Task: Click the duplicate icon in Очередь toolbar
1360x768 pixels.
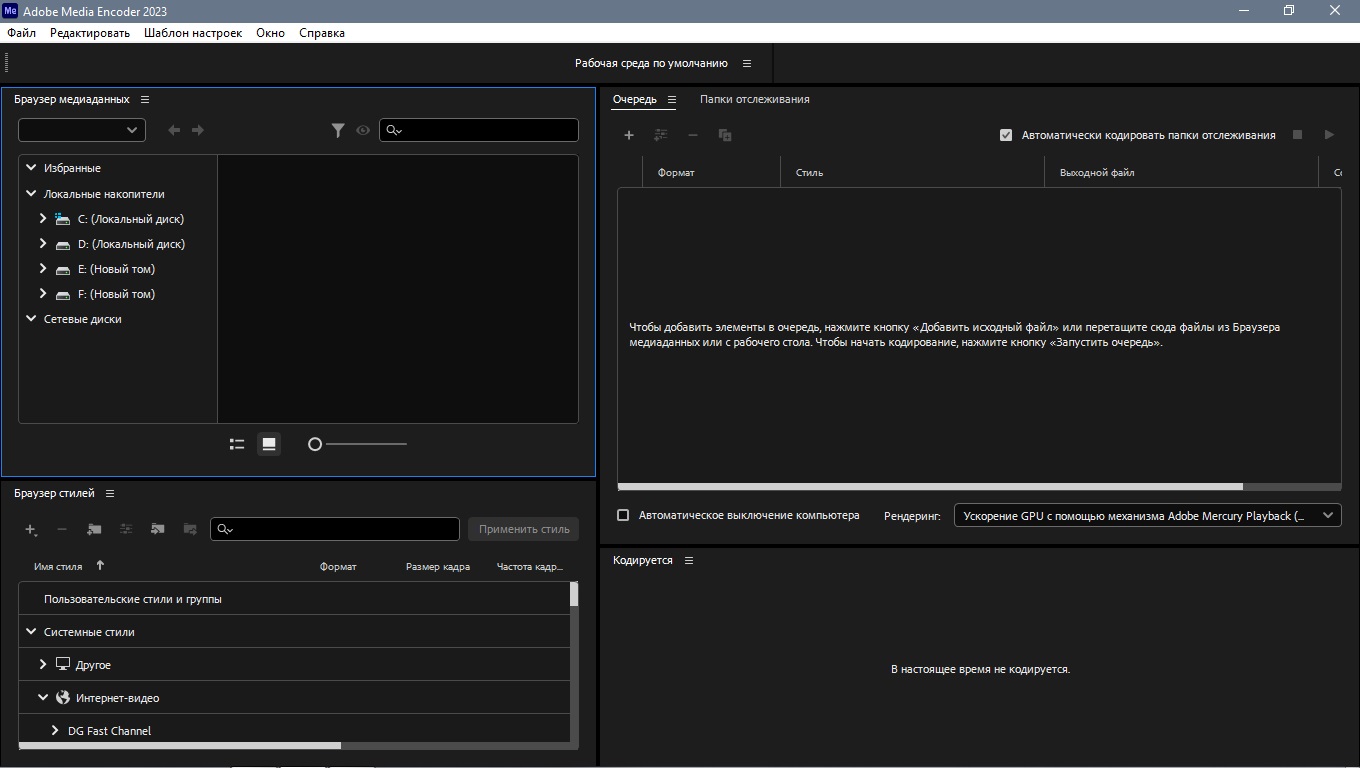Action: click(x=725, y=135)
